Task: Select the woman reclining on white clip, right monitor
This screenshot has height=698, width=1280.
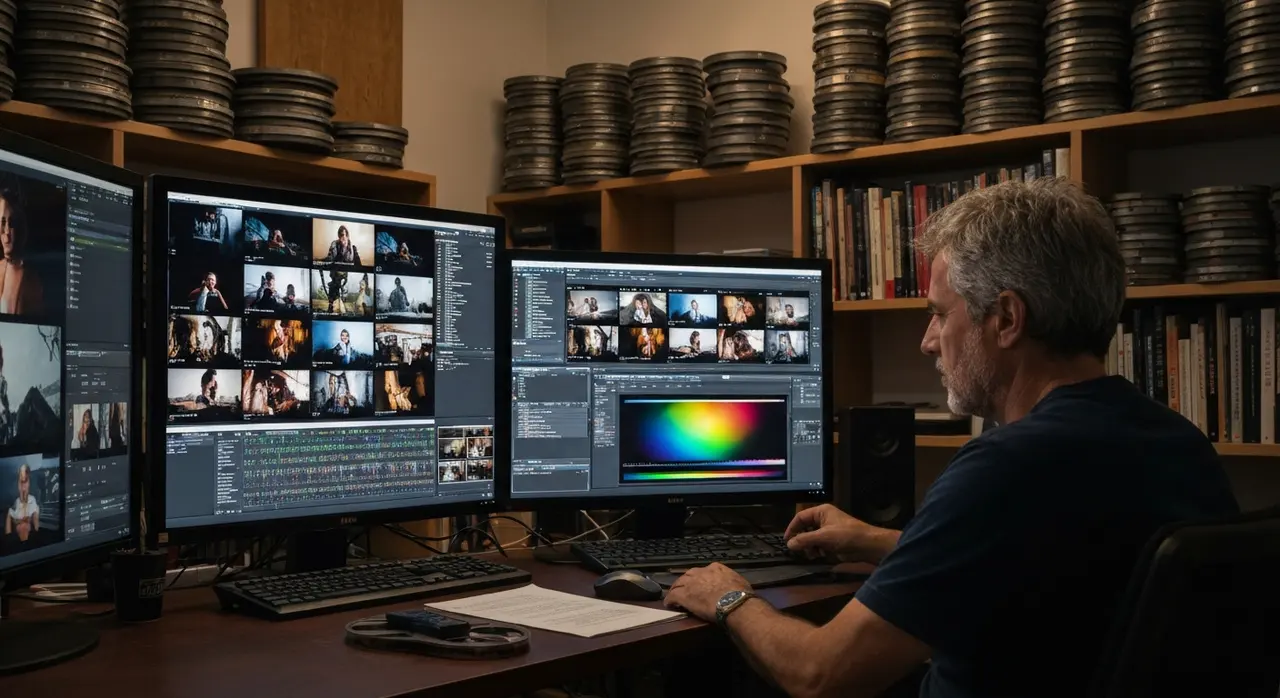Action: click(692, 343)
